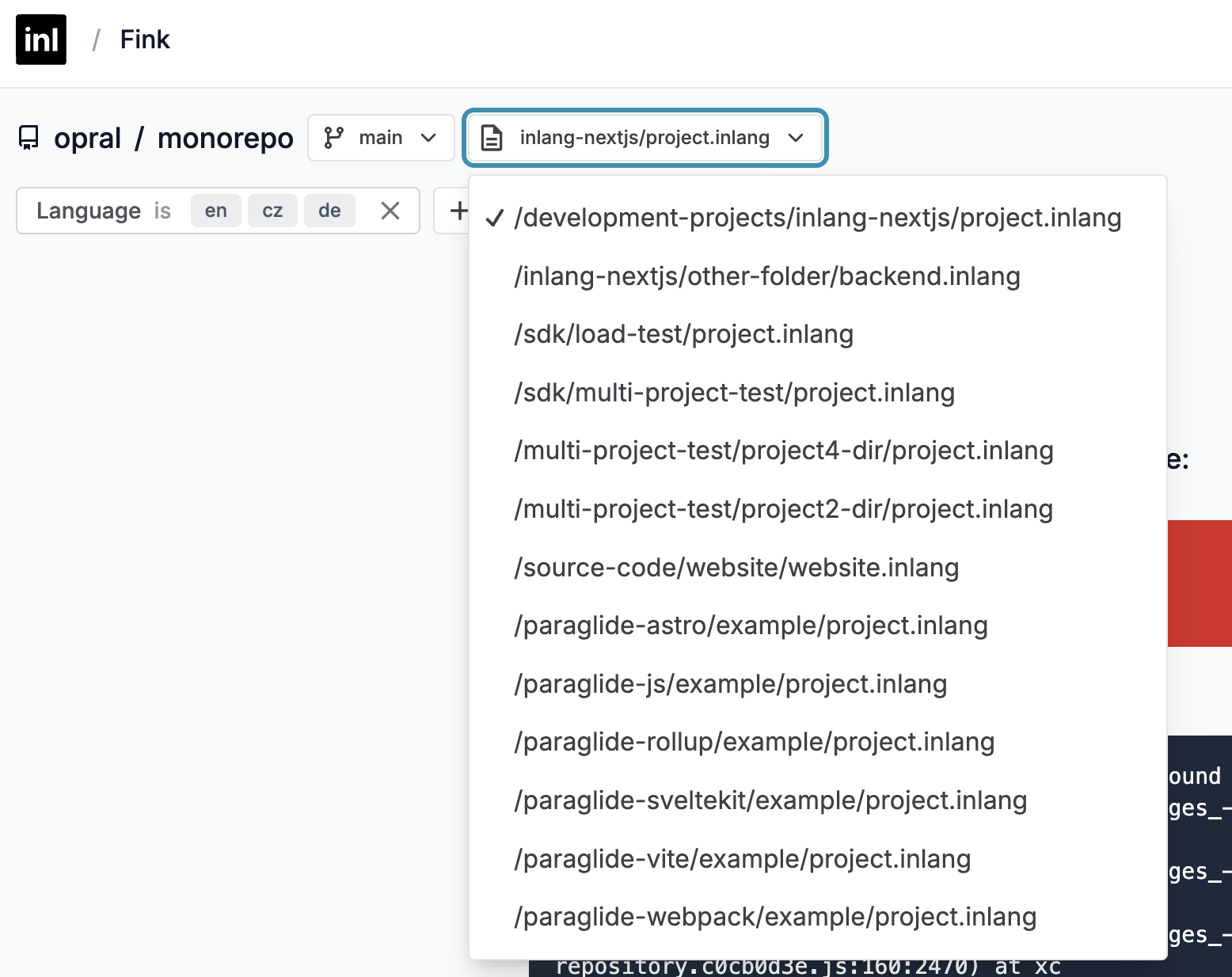Click the Language filter label
This screenshot has width=1232, height=977.
(89, 211)
